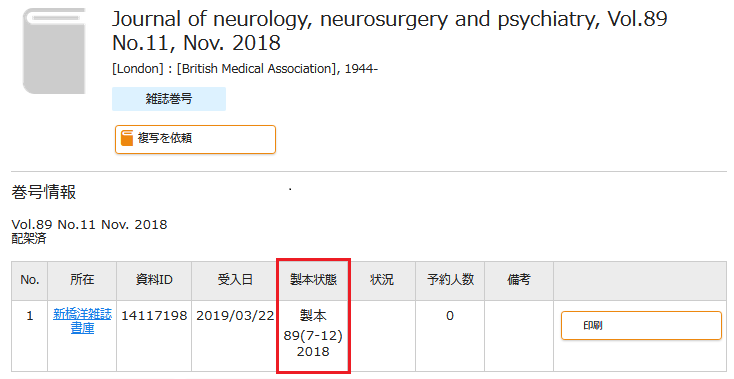Screen dimensions: 734x379
Task: Click the 備考 column header
Action: [519, 280]
